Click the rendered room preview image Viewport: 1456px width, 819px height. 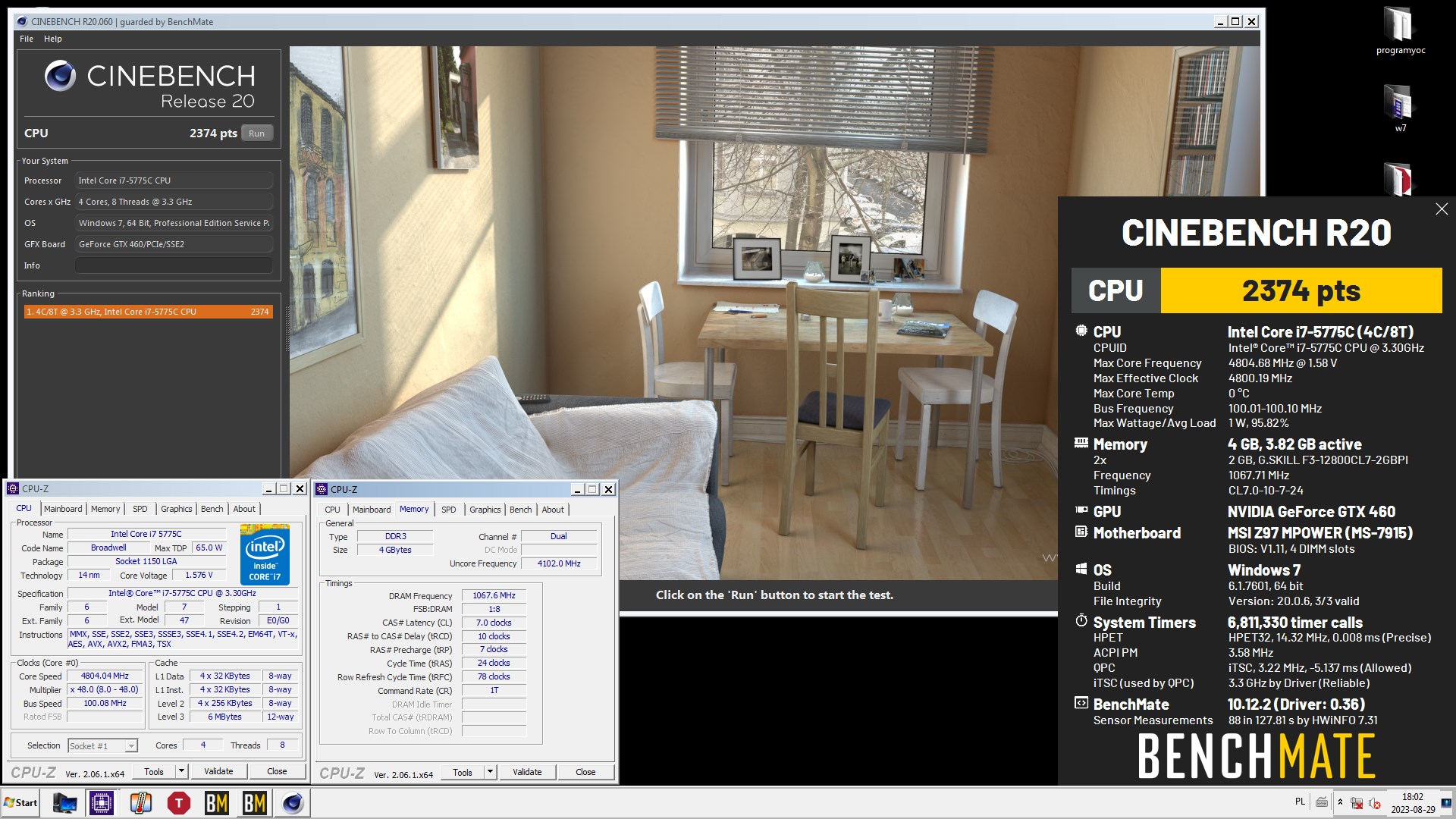pos(774,313)
